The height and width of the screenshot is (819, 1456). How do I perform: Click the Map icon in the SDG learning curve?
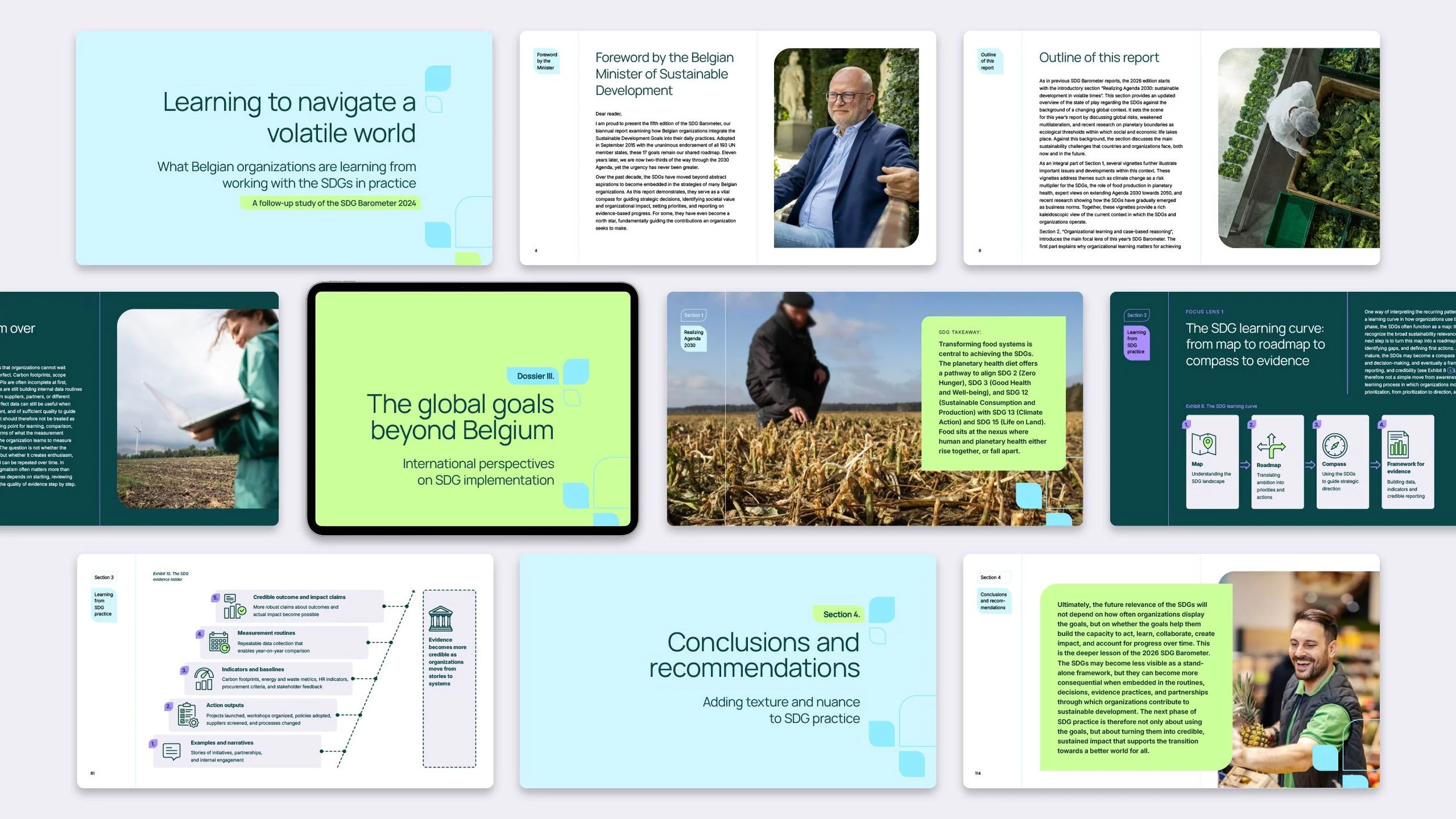[x=1203, y=444]
